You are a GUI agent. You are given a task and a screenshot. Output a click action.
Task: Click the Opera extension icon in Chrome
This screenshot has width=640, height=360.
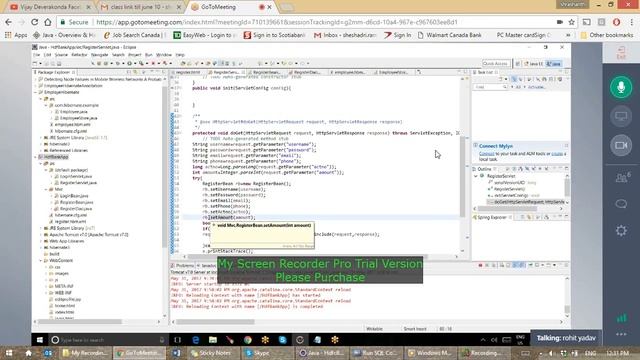pos(616,22)
